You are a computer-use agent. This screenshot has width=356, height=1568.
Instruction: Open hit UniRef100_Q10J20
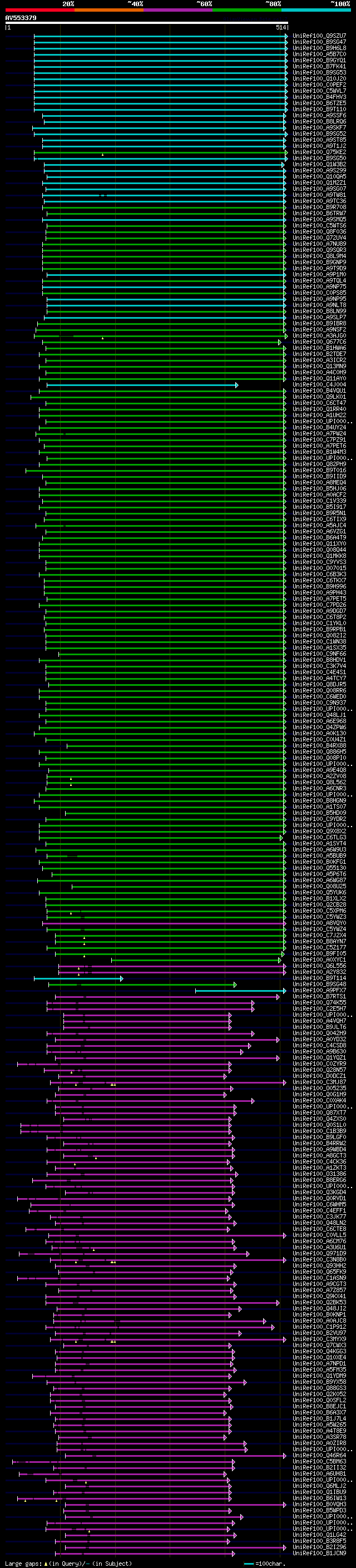[319, 78]
